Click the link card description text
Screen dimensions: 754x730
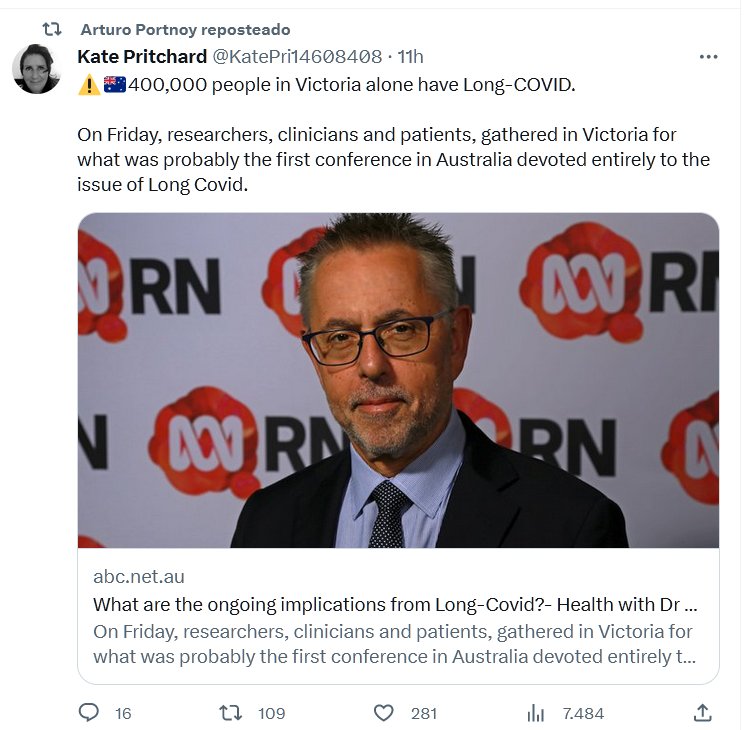[394, 643]
